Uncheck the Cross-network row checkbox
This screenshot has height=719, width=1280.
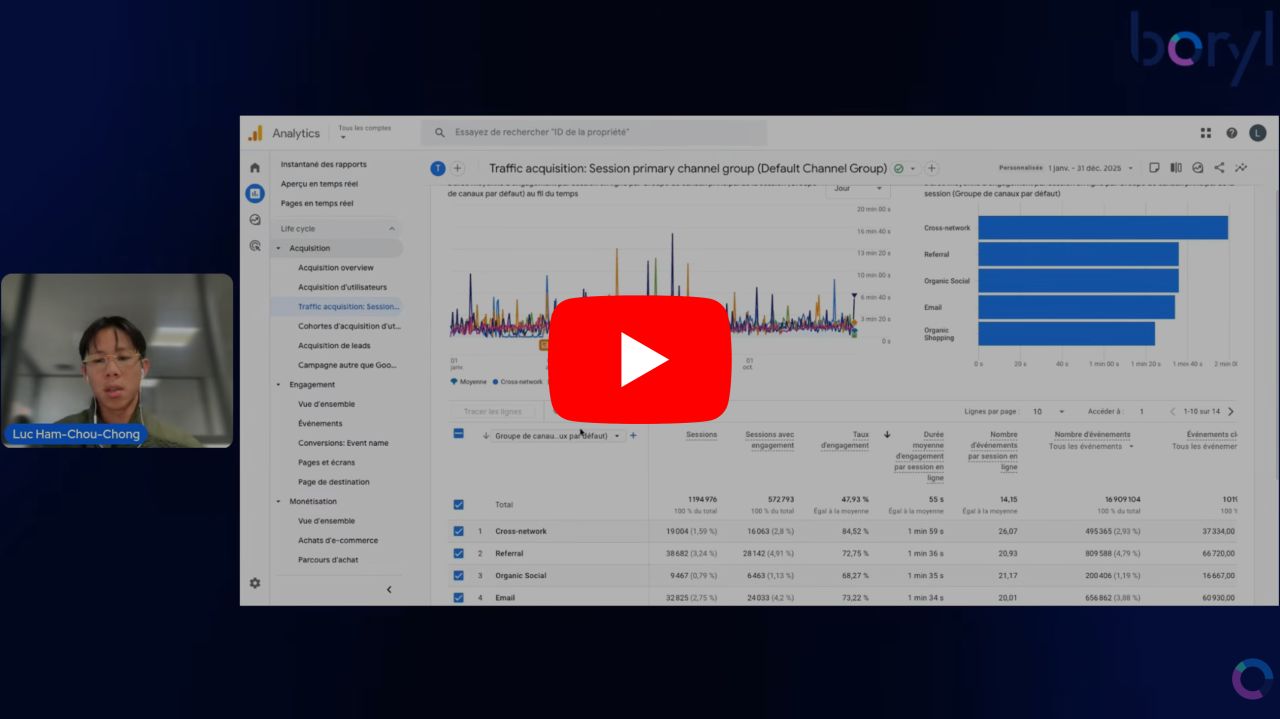458,531
